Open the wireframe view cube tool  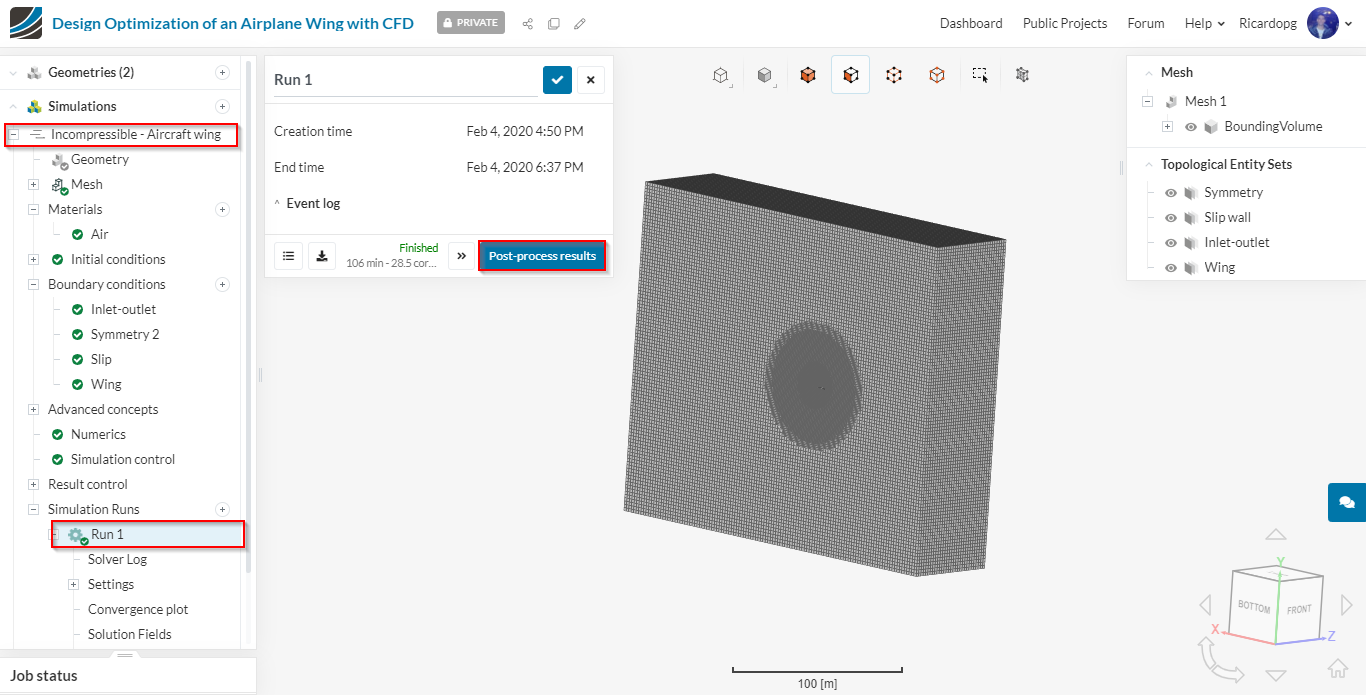click(720, 75)
